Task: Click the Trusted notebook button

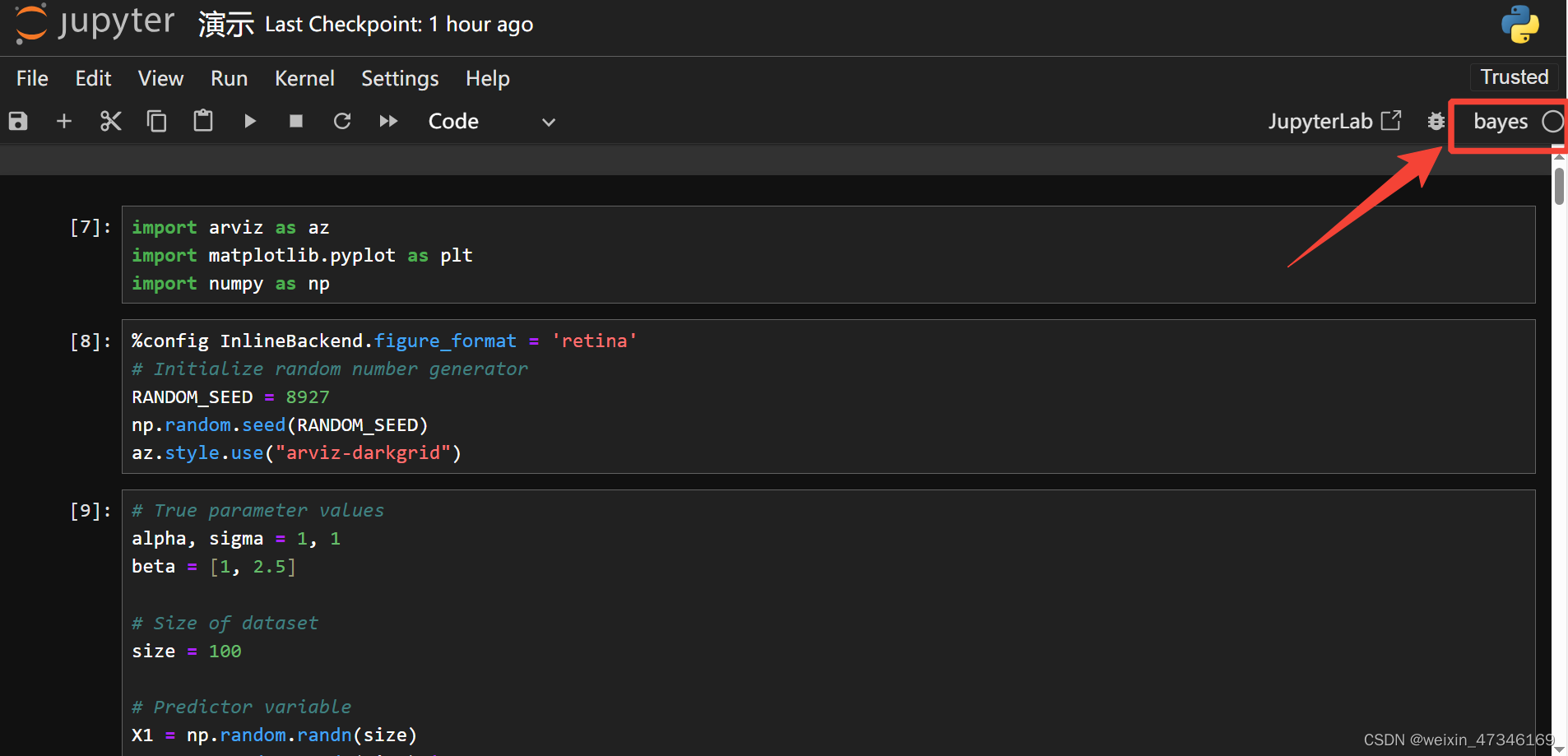Action: (x=1515, y=77)
